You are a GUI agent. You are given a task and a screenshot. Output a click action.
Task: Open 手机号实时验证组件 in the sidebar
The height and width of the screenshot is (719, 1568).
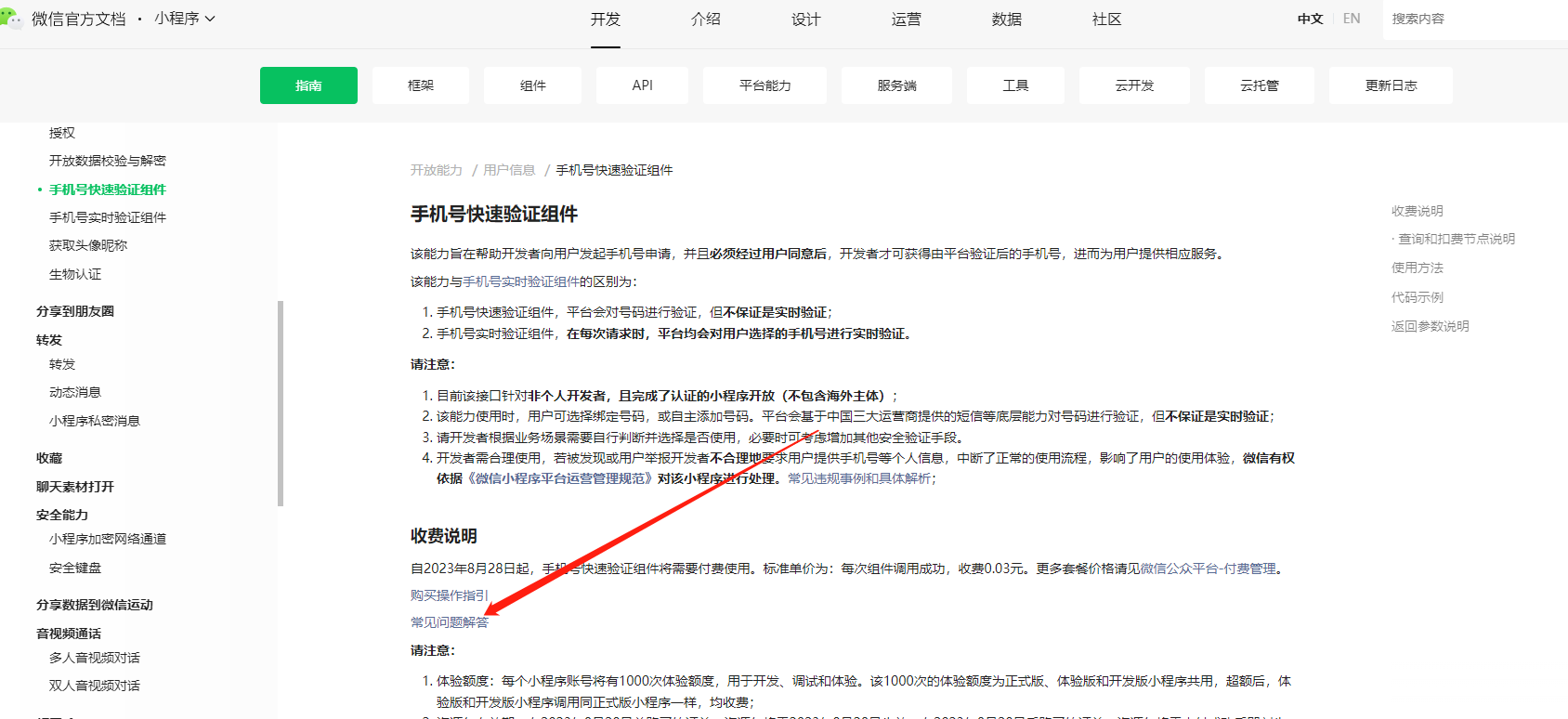(108, 217)
